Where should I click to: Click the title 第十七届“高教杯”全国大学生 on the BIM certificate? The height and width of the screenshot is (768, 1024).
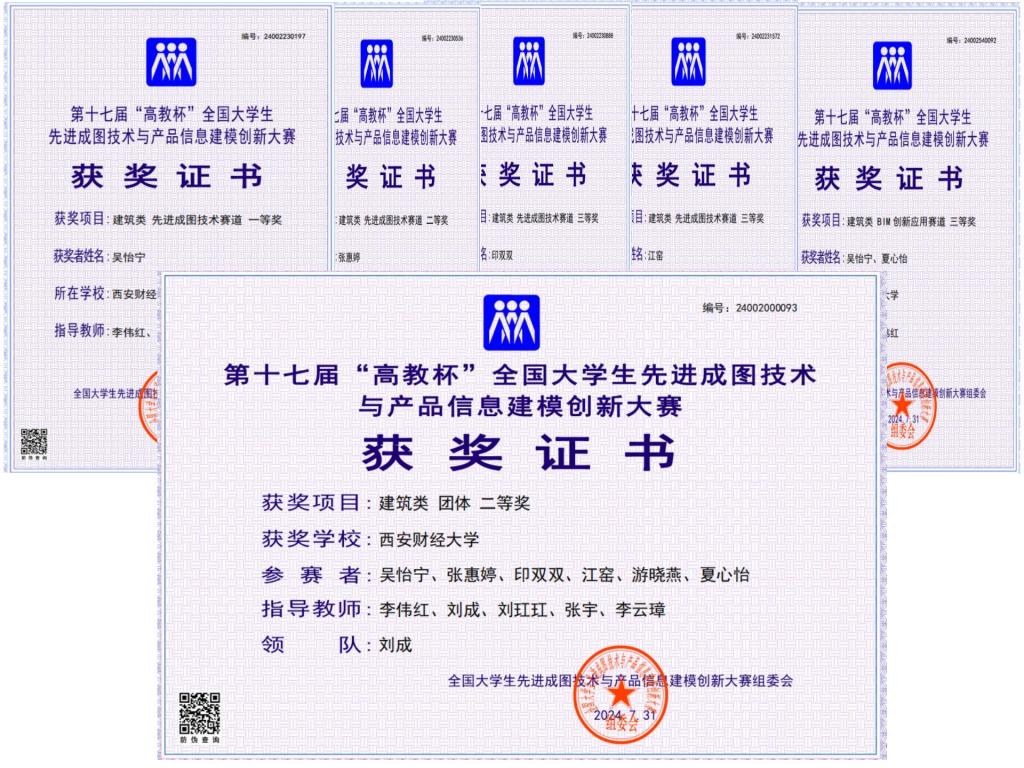point(892,118)
